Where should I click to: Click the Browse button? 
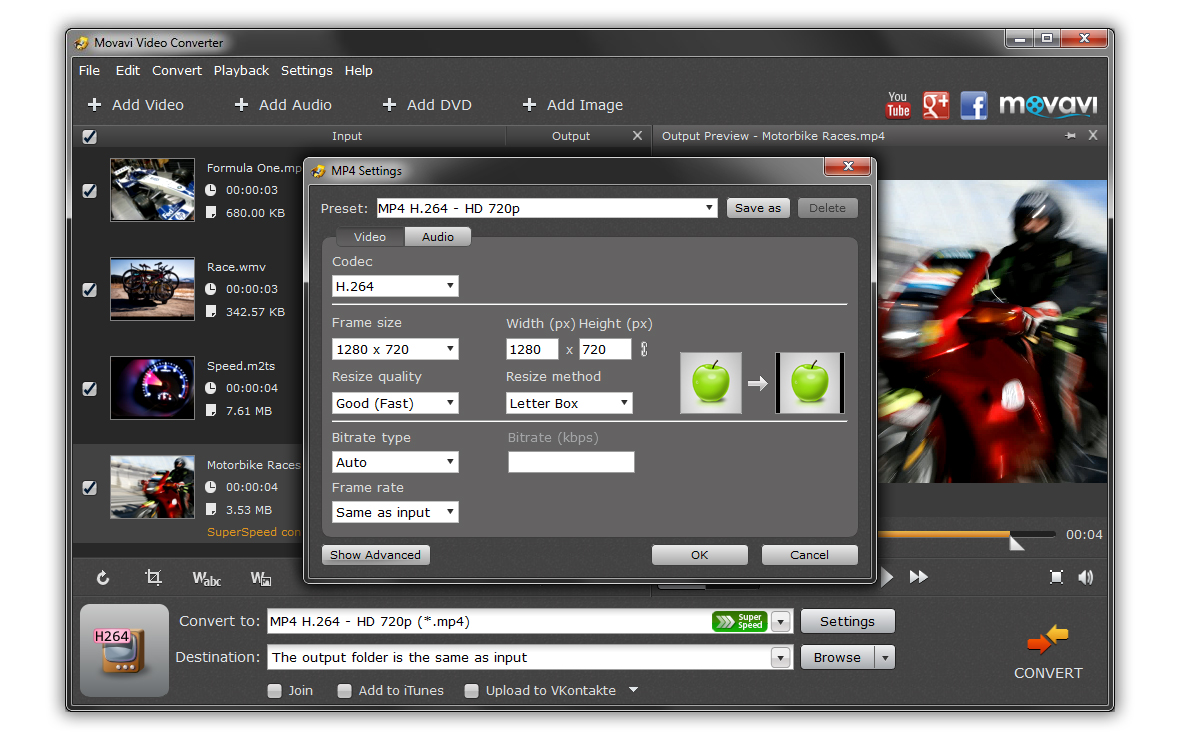click(x=837, y=658)
